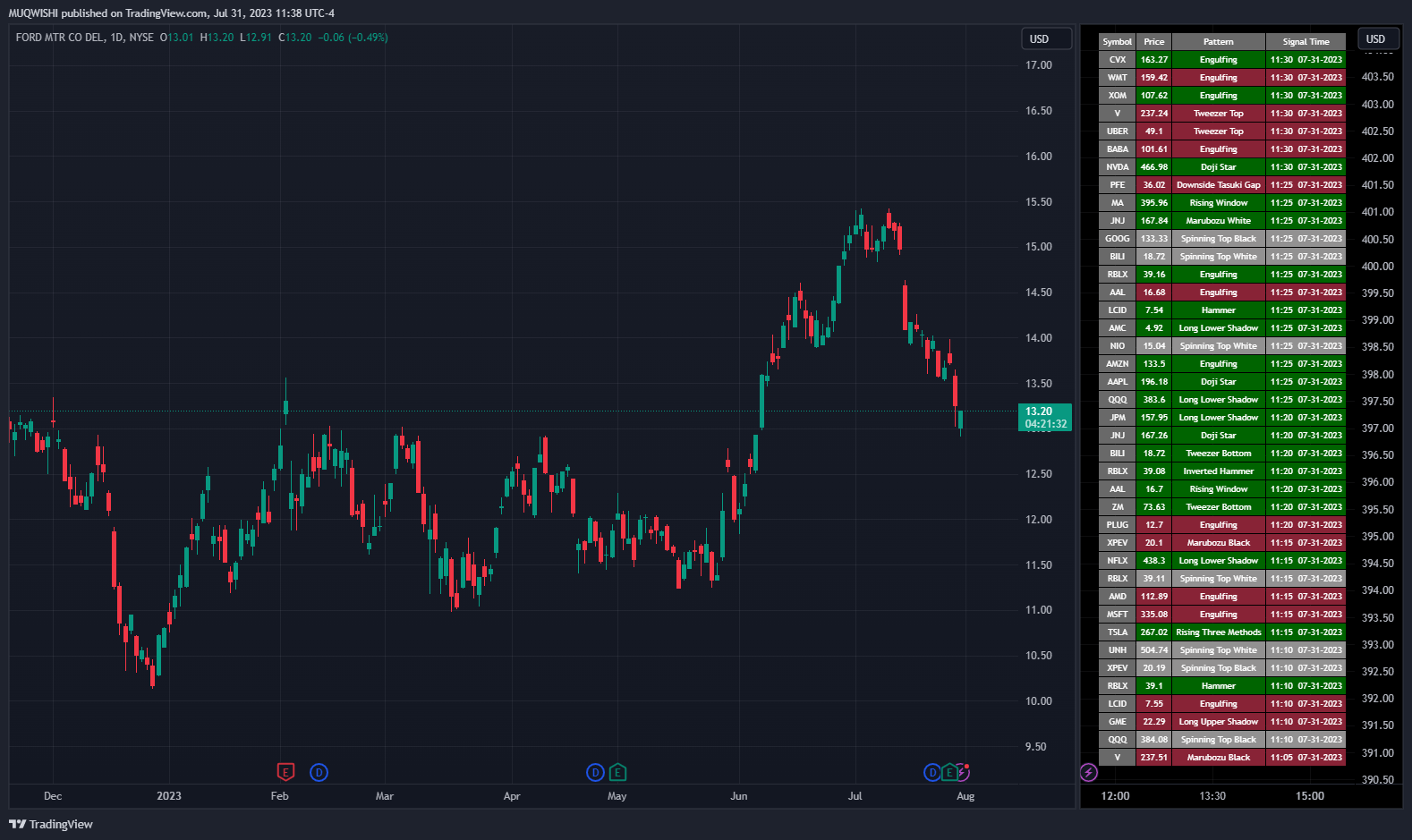Click the PFE symbol cell

point(1118,185)
